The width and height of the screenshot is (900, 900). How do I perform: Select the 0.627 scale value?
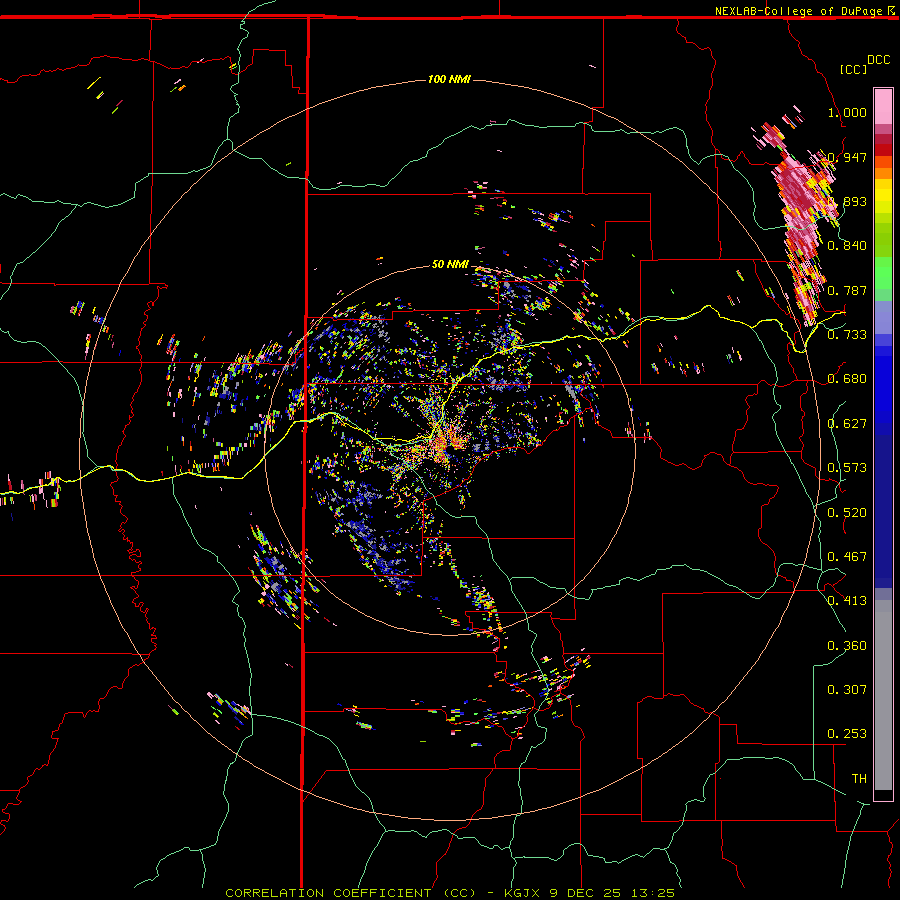(847, 424)
